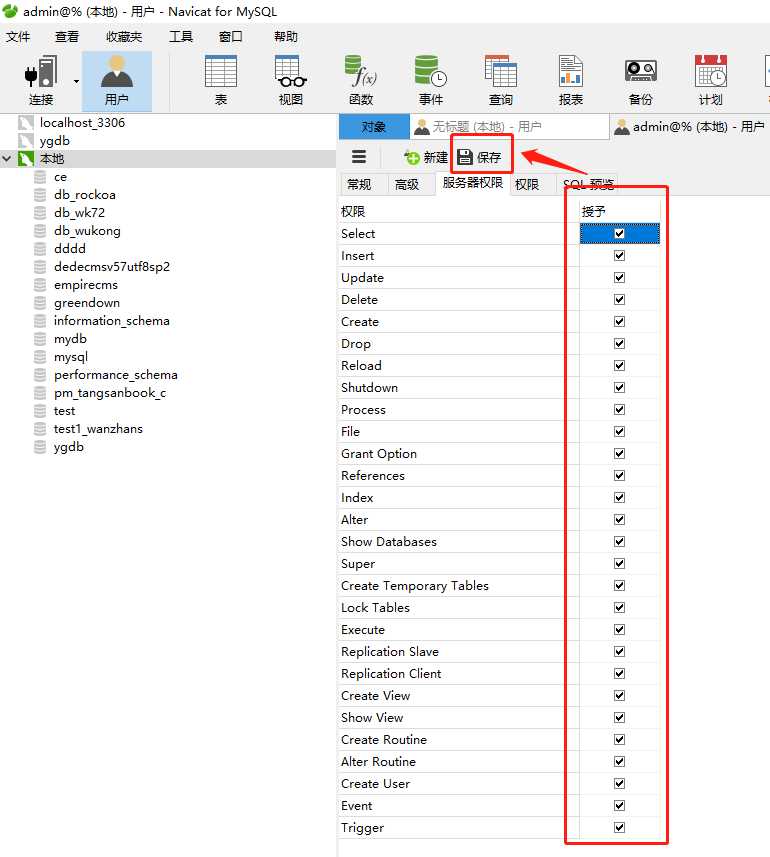
Task: Click database icon next to test
Action: [x=40, y=411]
